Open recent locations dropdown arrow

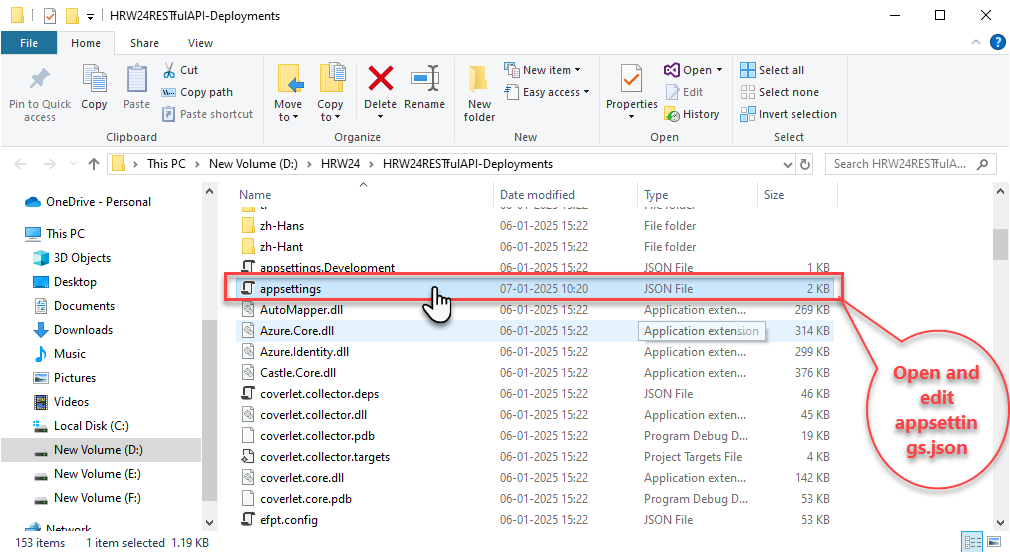click(73, 164)
